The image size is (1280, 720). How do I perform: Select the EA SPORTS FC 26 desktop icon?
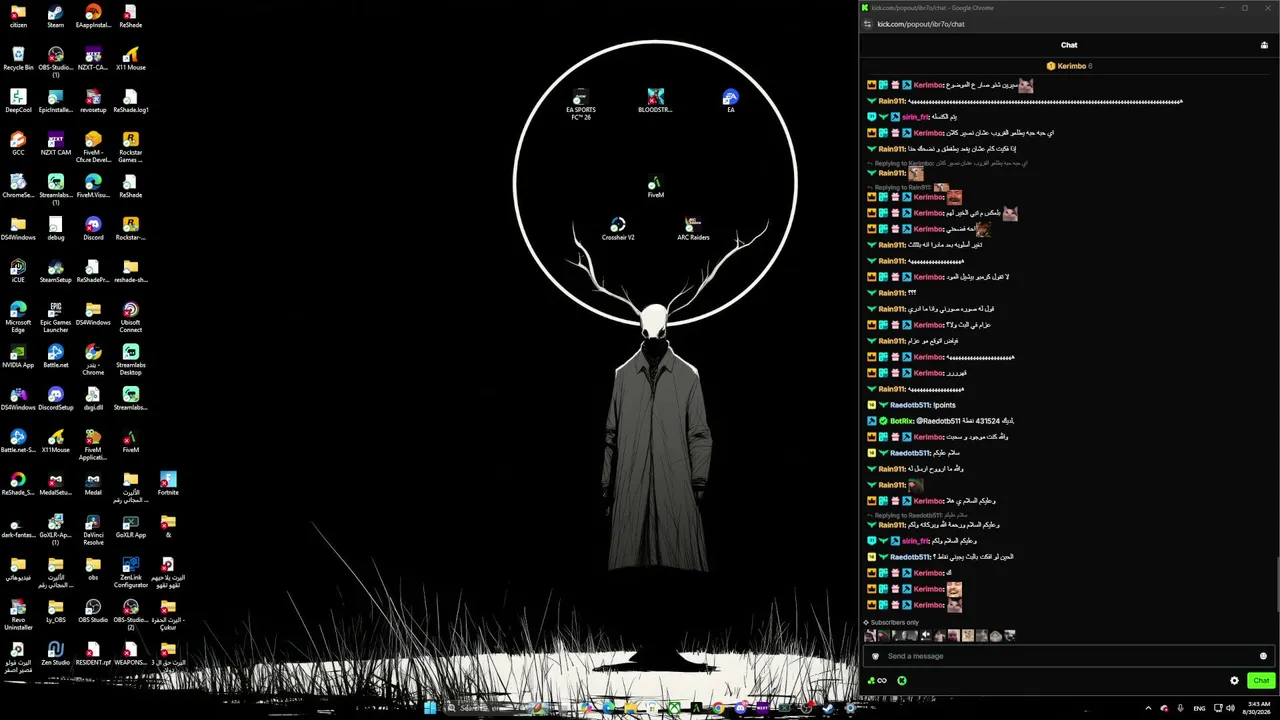(580, 104)
